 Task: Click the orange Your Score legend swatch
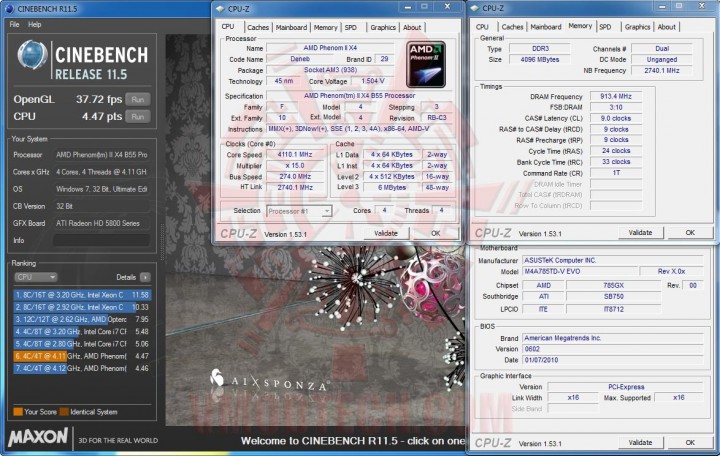coord(18,412)
